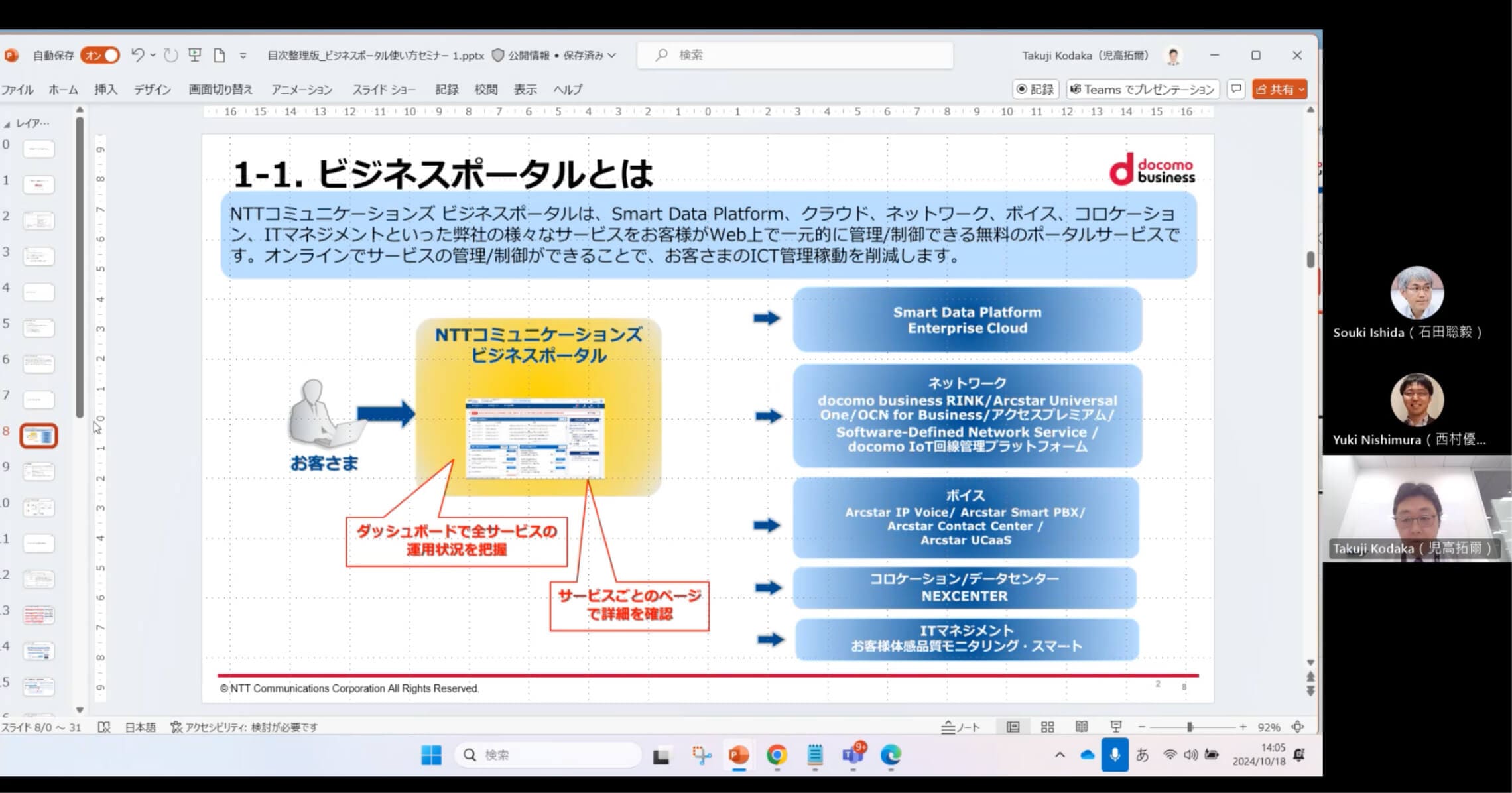Screen dimensions: 1512x793
Task: Open the ファイル menu
Action: point(17,90)
